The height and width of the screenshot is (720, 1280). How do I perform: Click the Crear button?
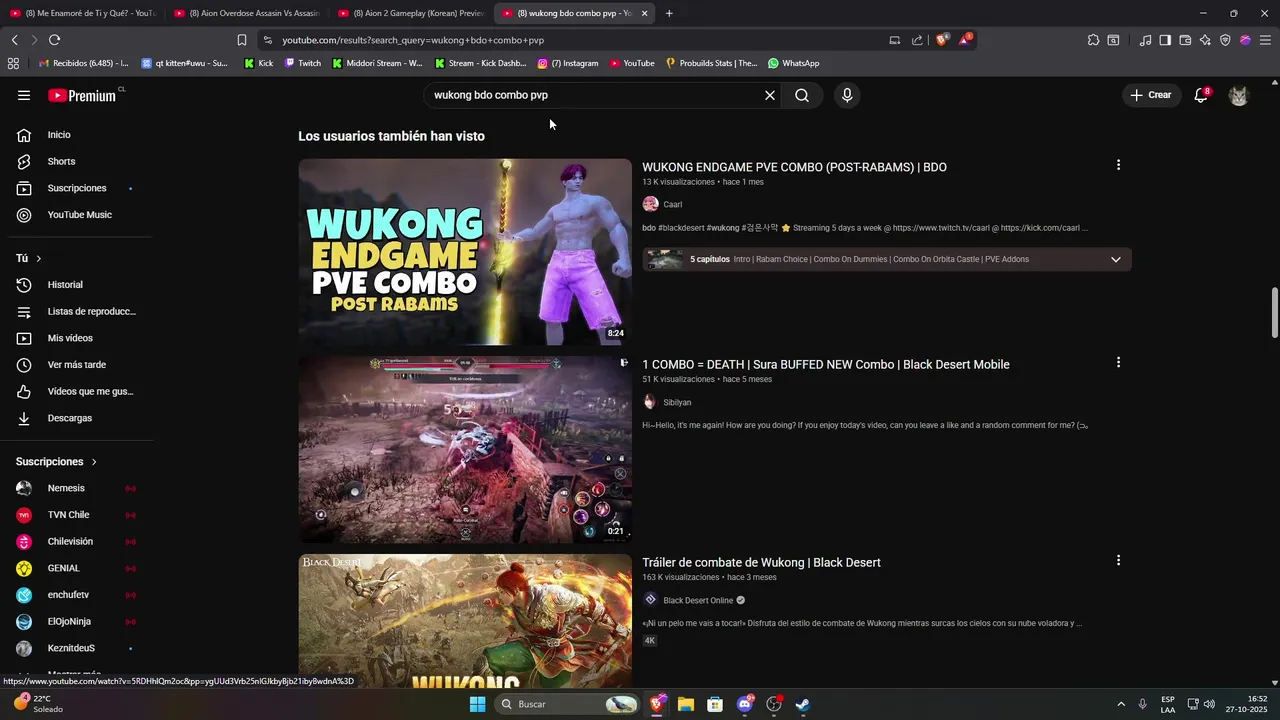[1151, 95]
